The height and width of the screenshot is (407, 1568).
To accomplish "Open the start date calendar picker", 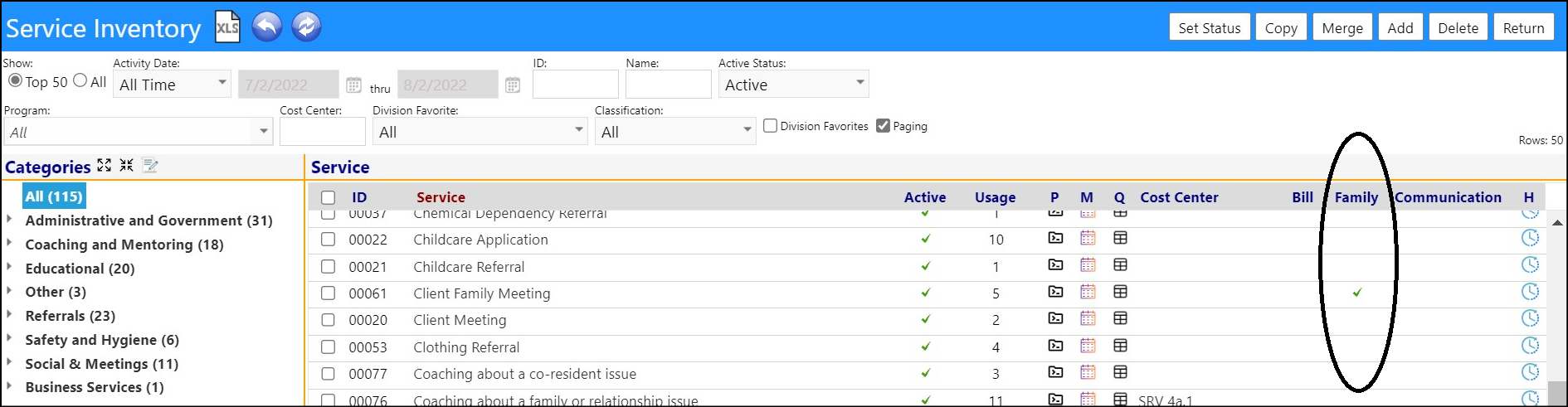I will [x=353, y=85].
